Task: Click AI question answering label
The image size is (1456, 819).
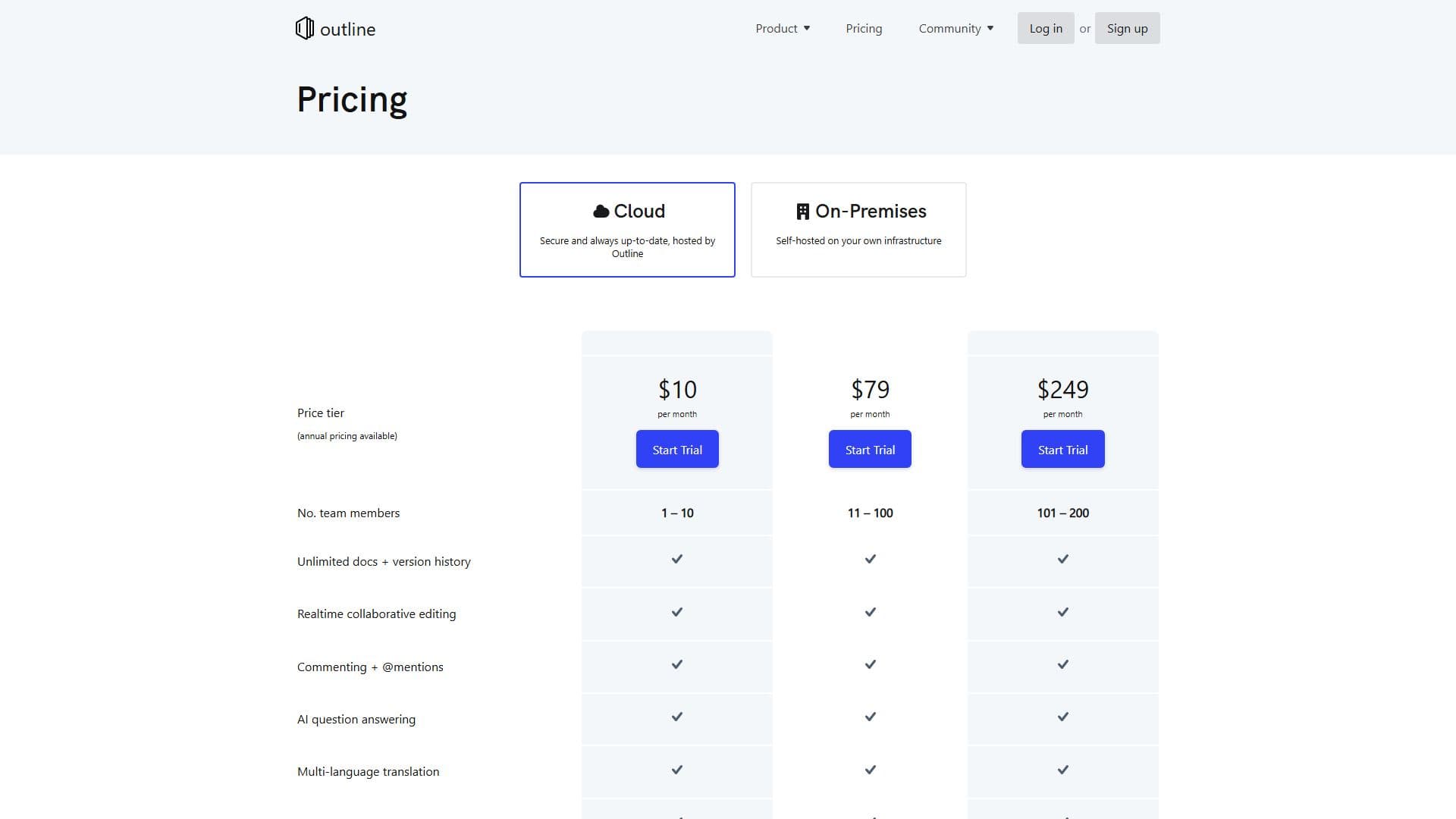Action: tap(356, 719)
